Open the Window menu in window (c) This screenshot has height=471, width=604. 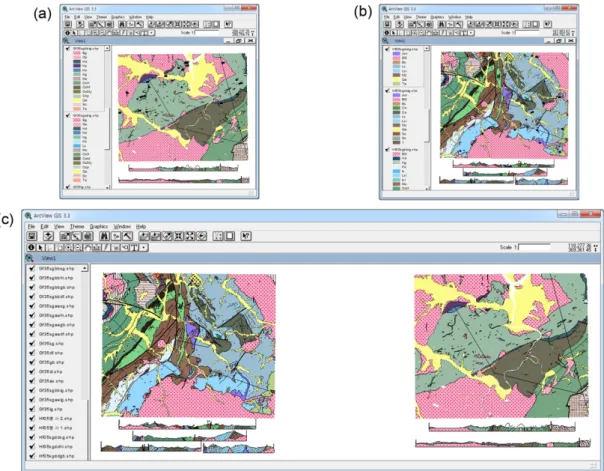[x=122, y=226]
